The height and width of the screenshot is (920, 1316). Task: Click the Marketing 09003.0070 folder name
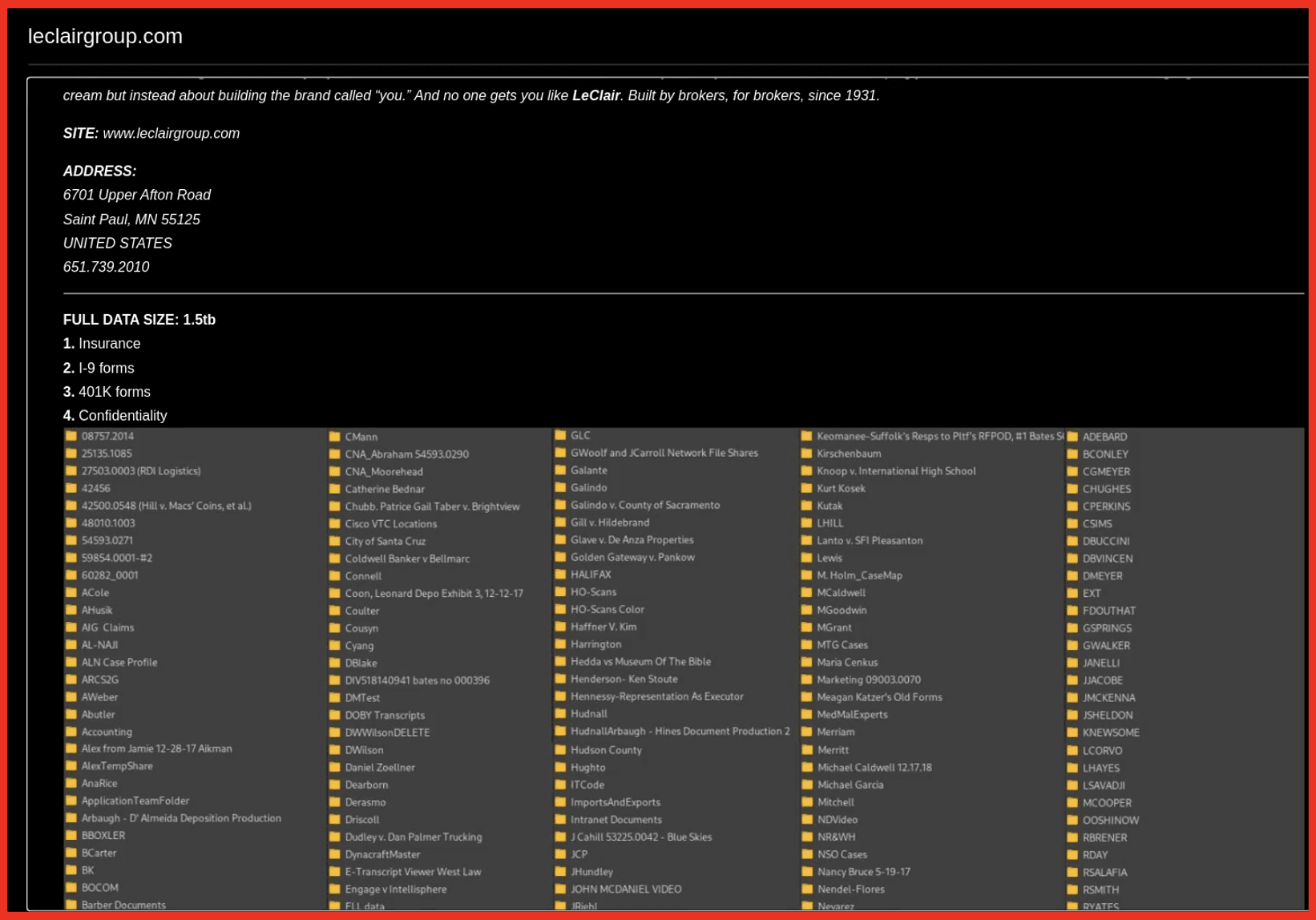click(x=869, y=680)
